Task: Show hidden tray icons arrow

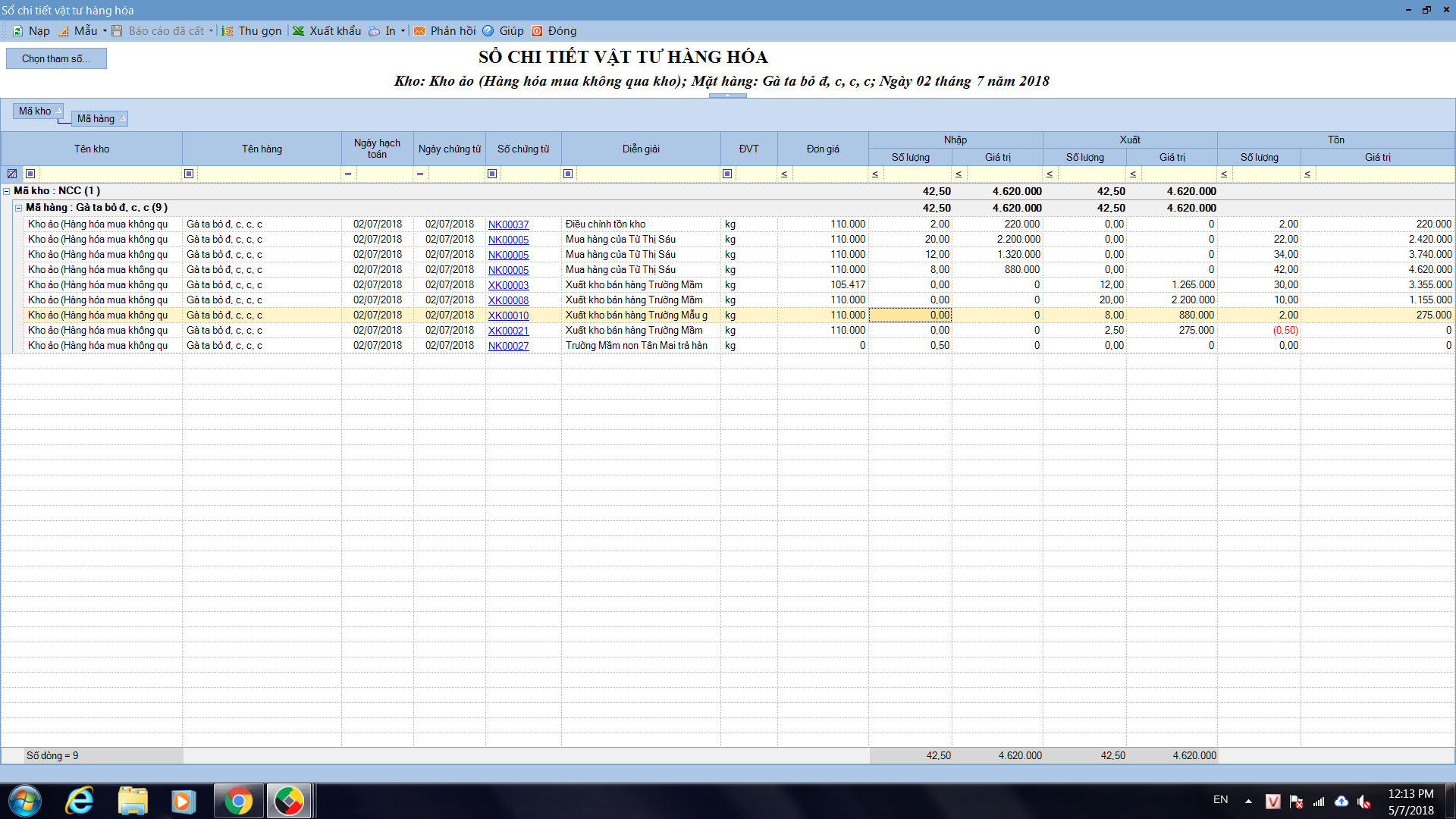Action: click(1248, 801)
